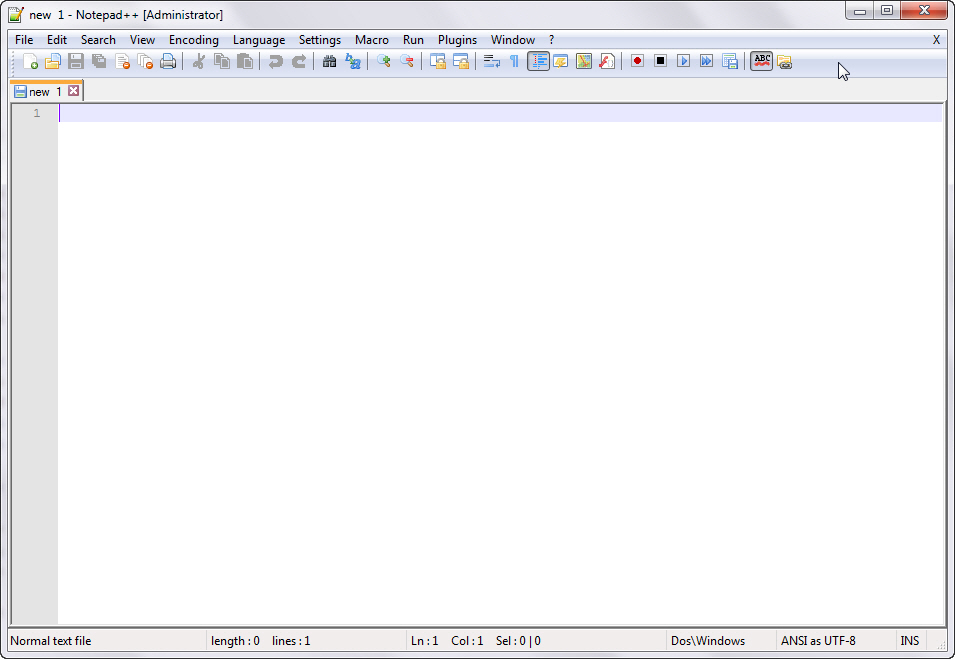Open the Language menu
Viewport: 955px width, 659px height.
(x=259, y=40)
